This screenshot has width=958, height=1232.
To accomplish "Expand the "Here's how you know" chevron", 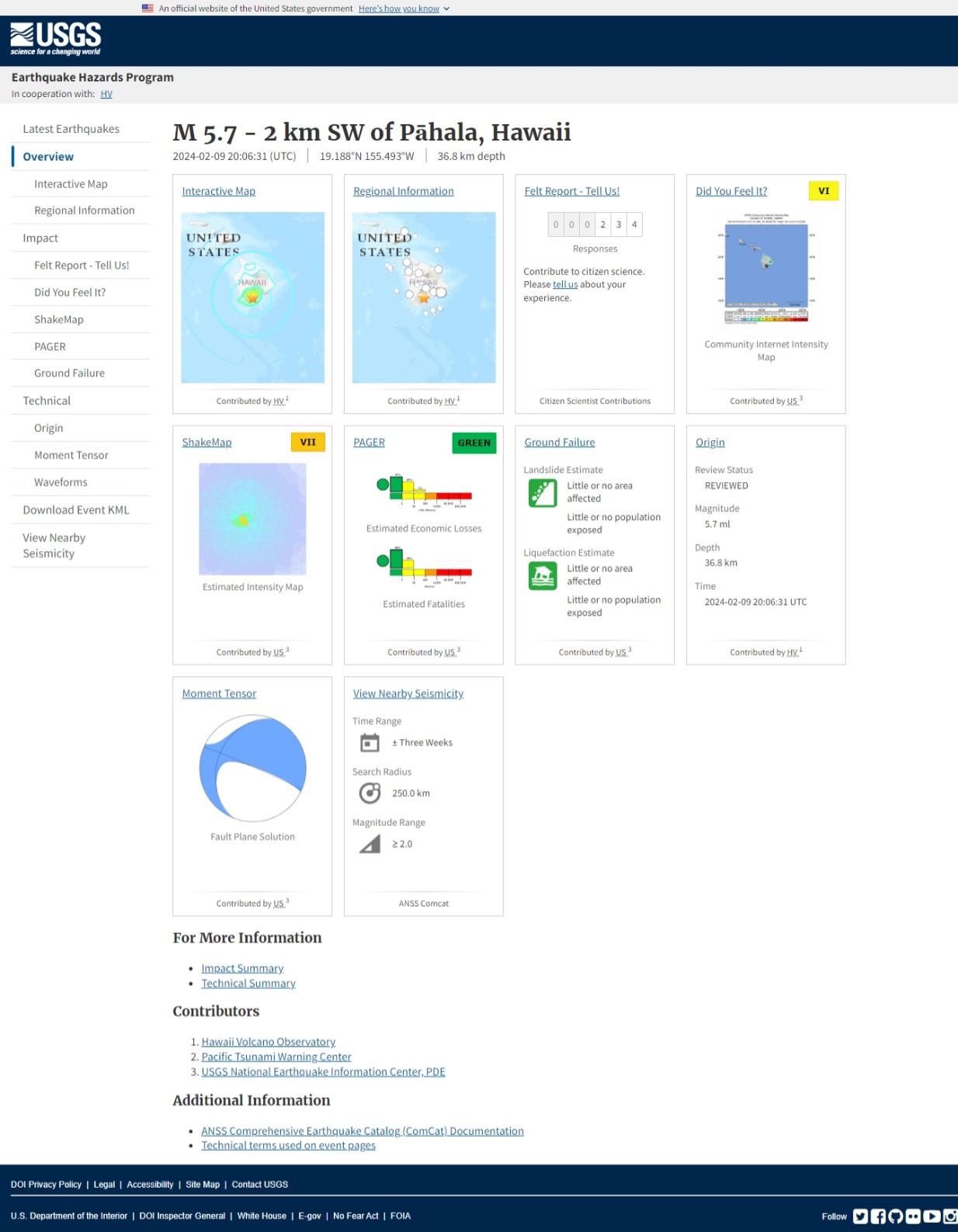I will pos(446,9).
